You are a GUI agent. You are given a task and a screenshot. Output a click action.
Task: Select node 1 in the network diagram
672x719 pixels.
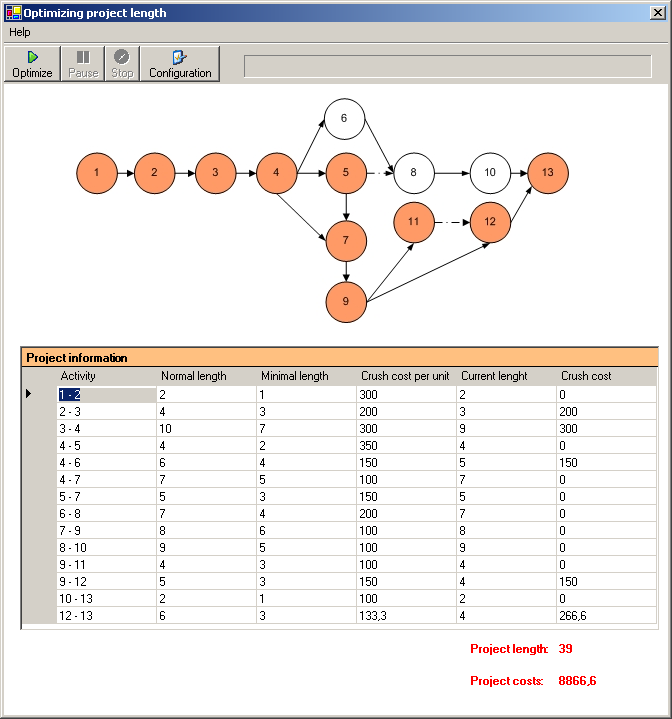point(97,173)
